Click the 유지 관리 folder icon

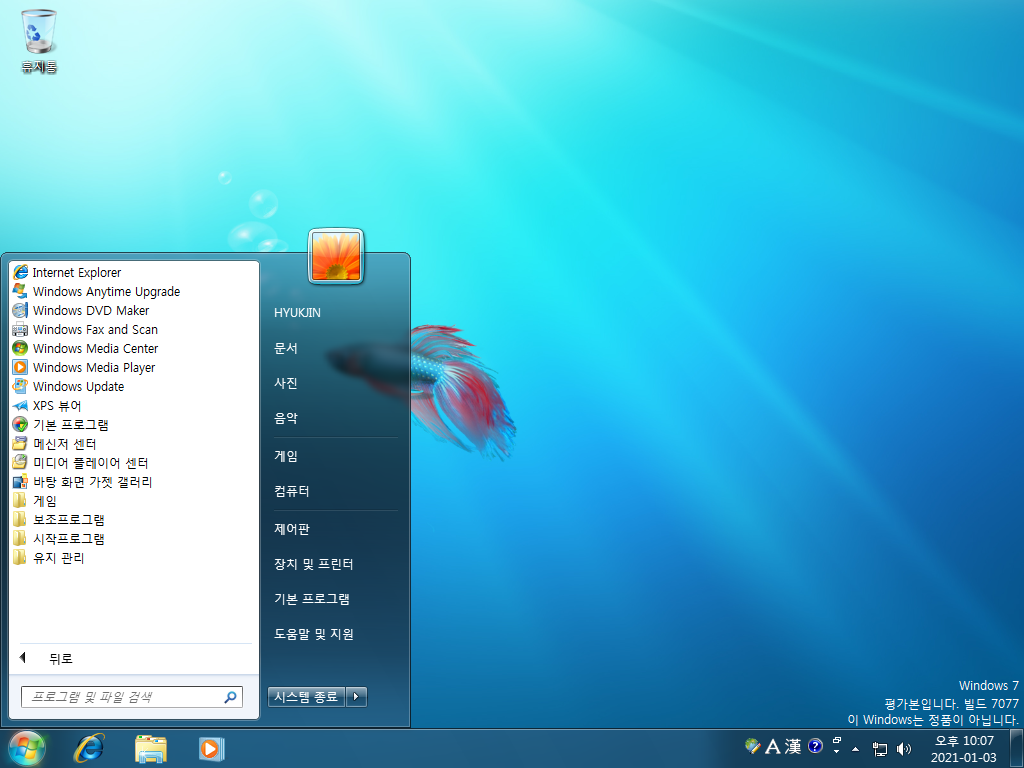click(20, 558)
